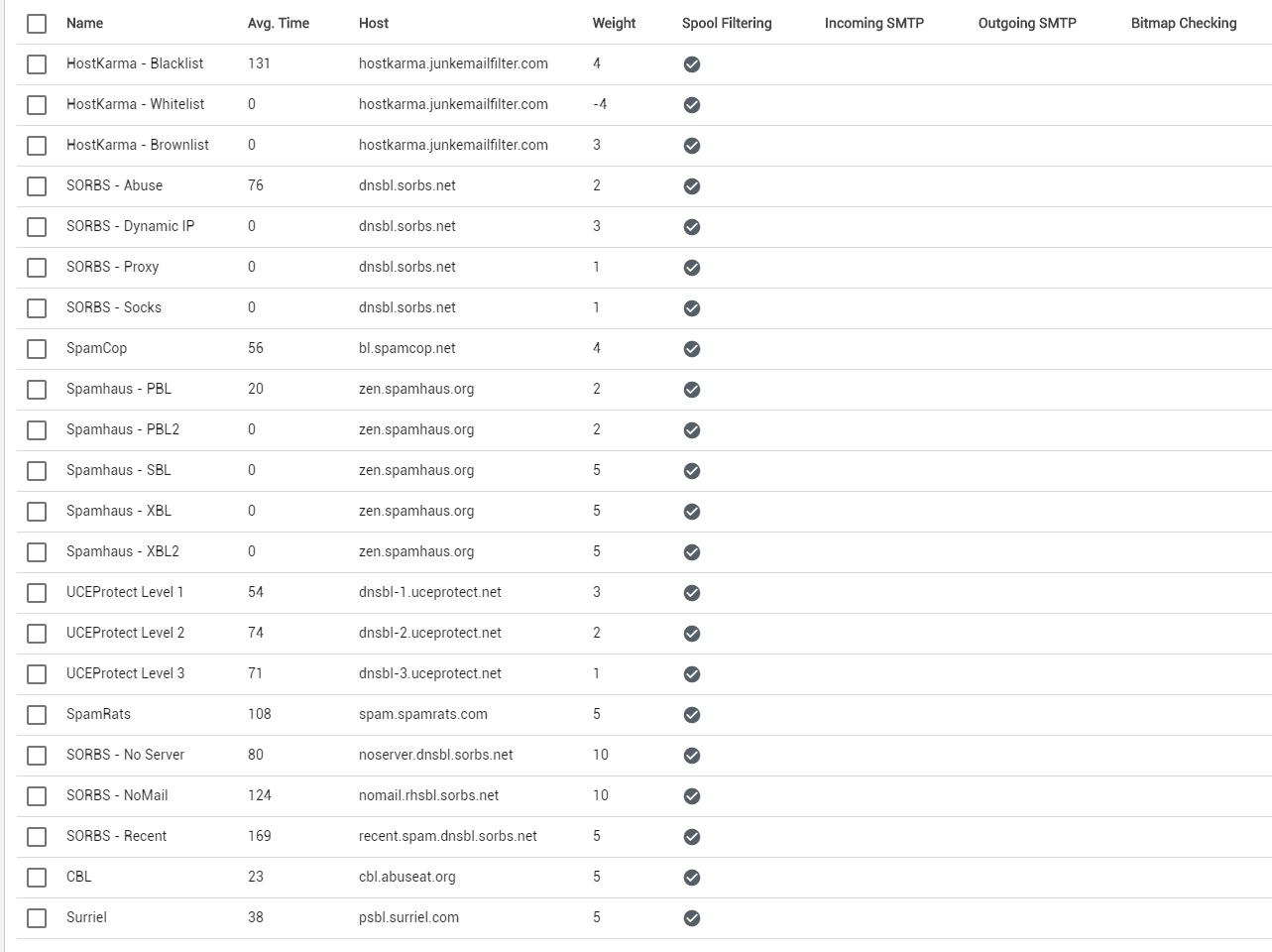1272x952 pixels.
Task: Click Spool Filtering check for UCEProtect Level 1
Action: [692, 593]
